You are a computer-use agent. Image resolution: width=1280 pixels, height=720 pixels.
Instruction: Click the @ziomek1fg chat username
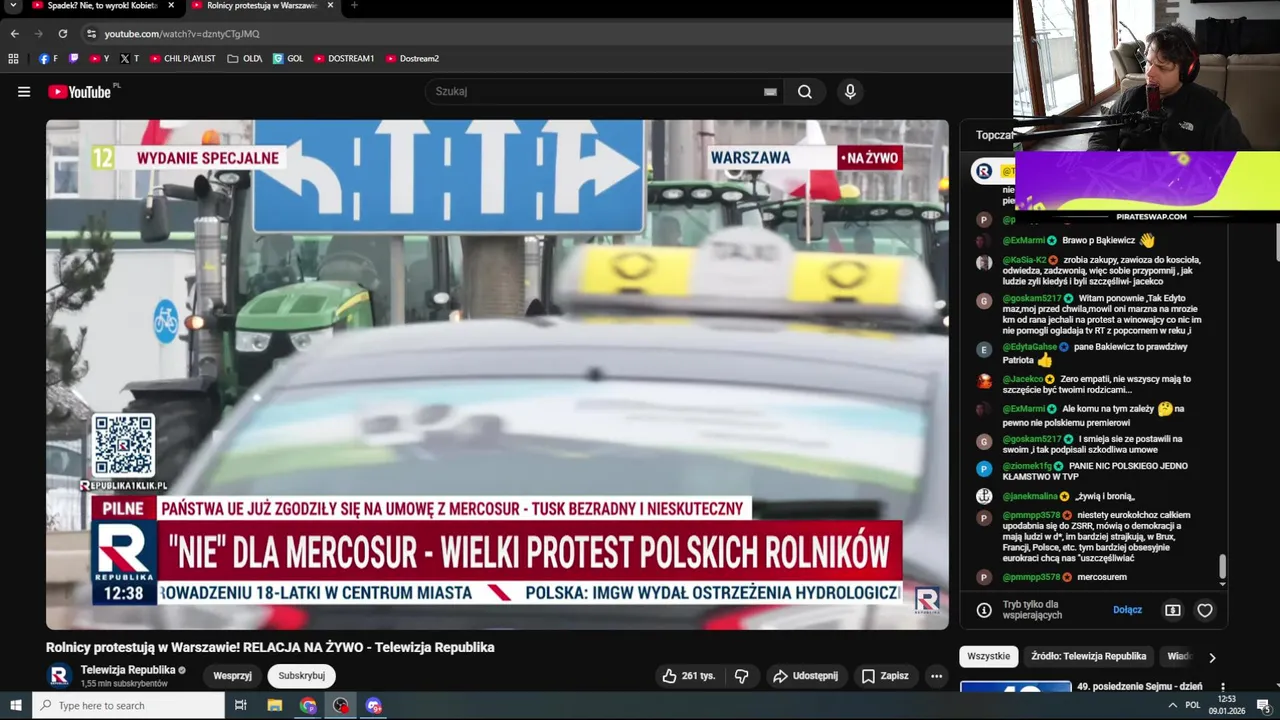(x=1027, y=466)
